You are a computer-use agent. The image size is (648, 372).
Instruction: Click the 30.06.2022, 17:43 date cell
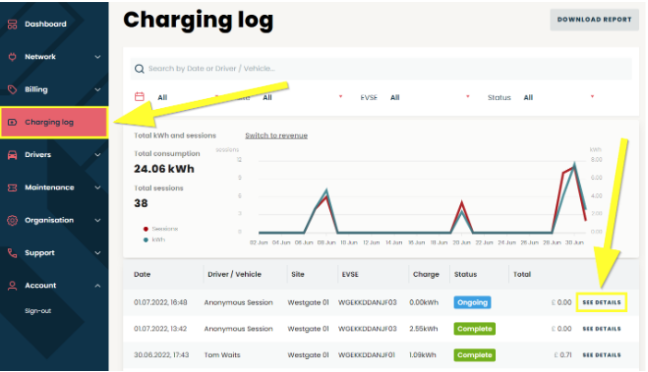click(x=161, y=355)
